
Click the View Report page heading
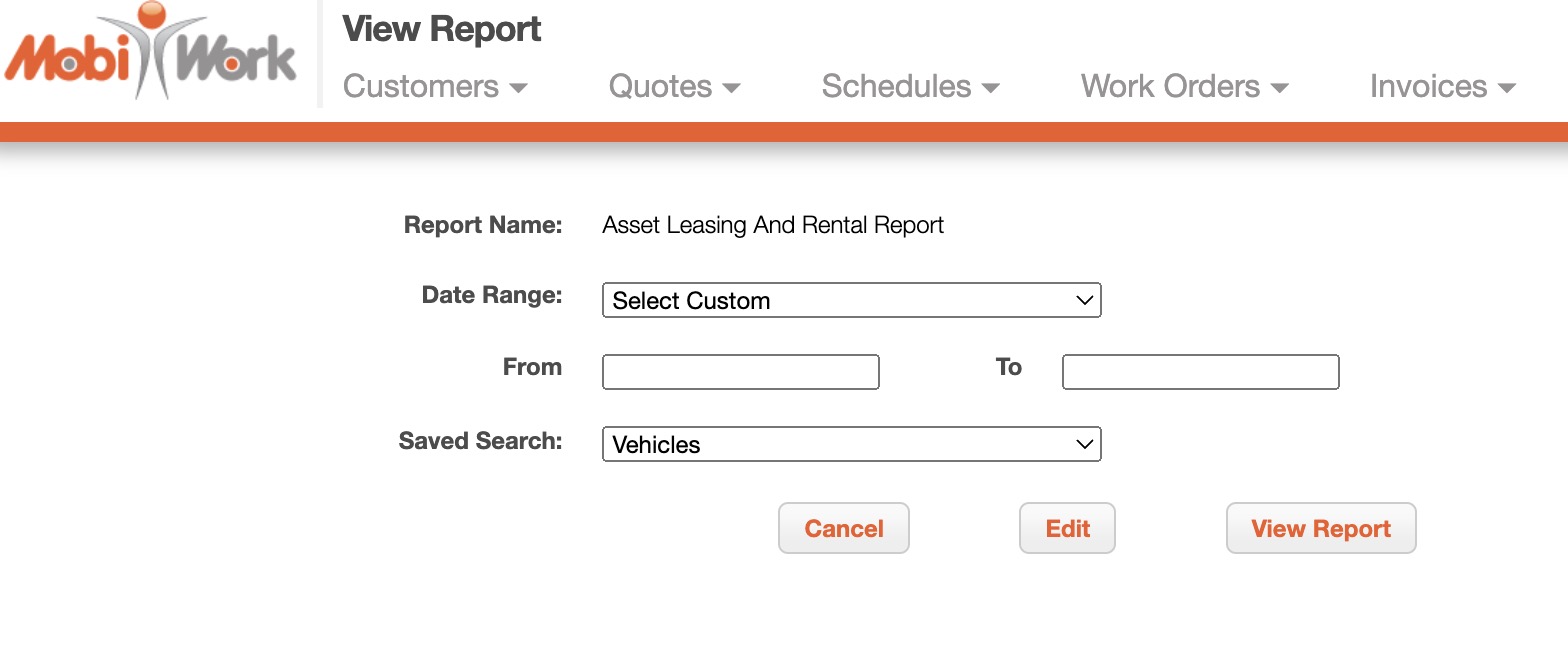click(x=441, y=30)
